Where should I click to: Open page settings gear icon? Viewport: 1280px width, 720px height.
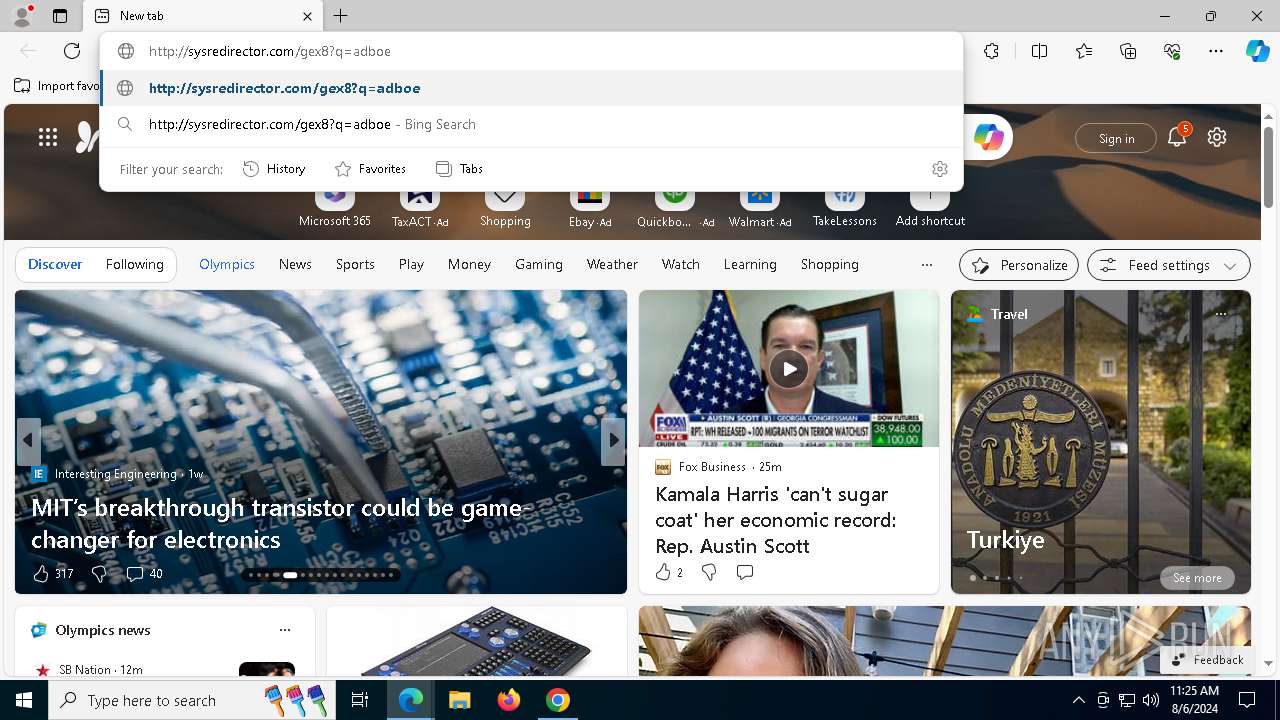(1217, 138)
